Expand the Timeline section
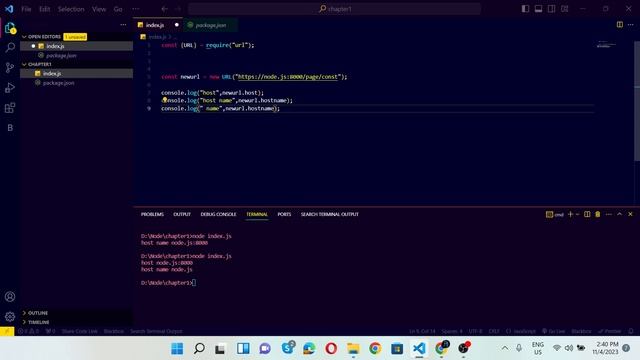Viewport: 640px width, 360px height. [x=24, y=322]
